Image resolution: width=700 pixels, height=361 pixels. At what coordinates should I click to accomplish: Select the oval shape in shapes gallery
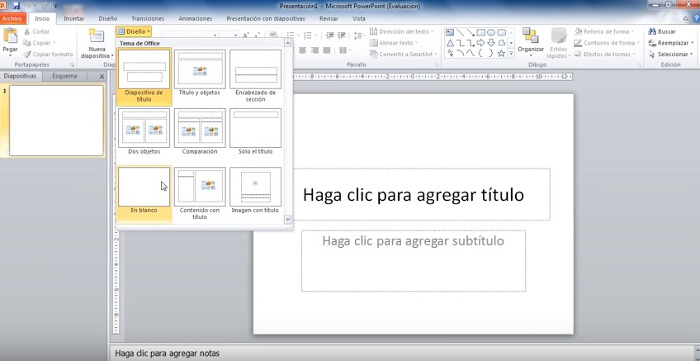click(x=491, y=33)
